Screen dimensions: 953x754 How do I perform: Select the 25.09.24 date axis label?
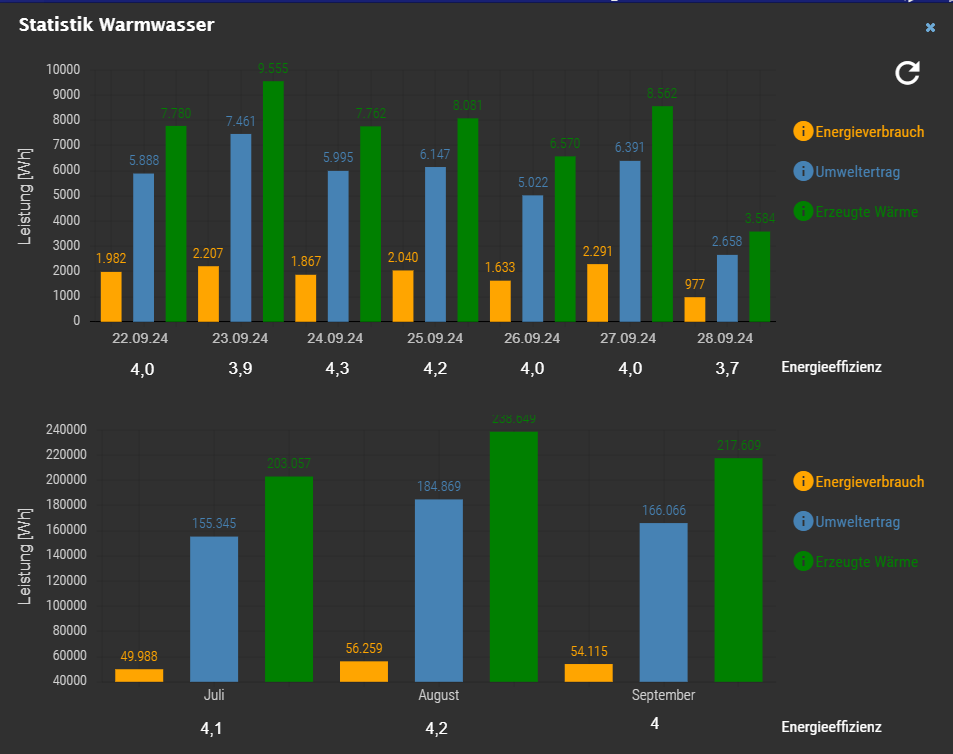click(435, 338)
